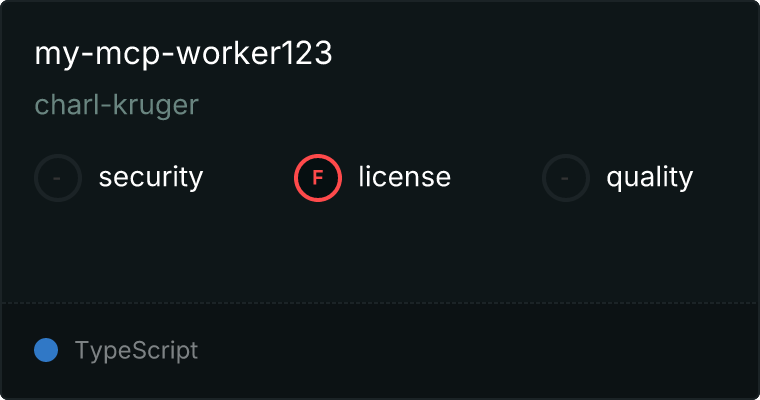Click the red F license grade badge
Viewport: 760px width, 400px height.
pyautogui.click(x=318, y=178)
